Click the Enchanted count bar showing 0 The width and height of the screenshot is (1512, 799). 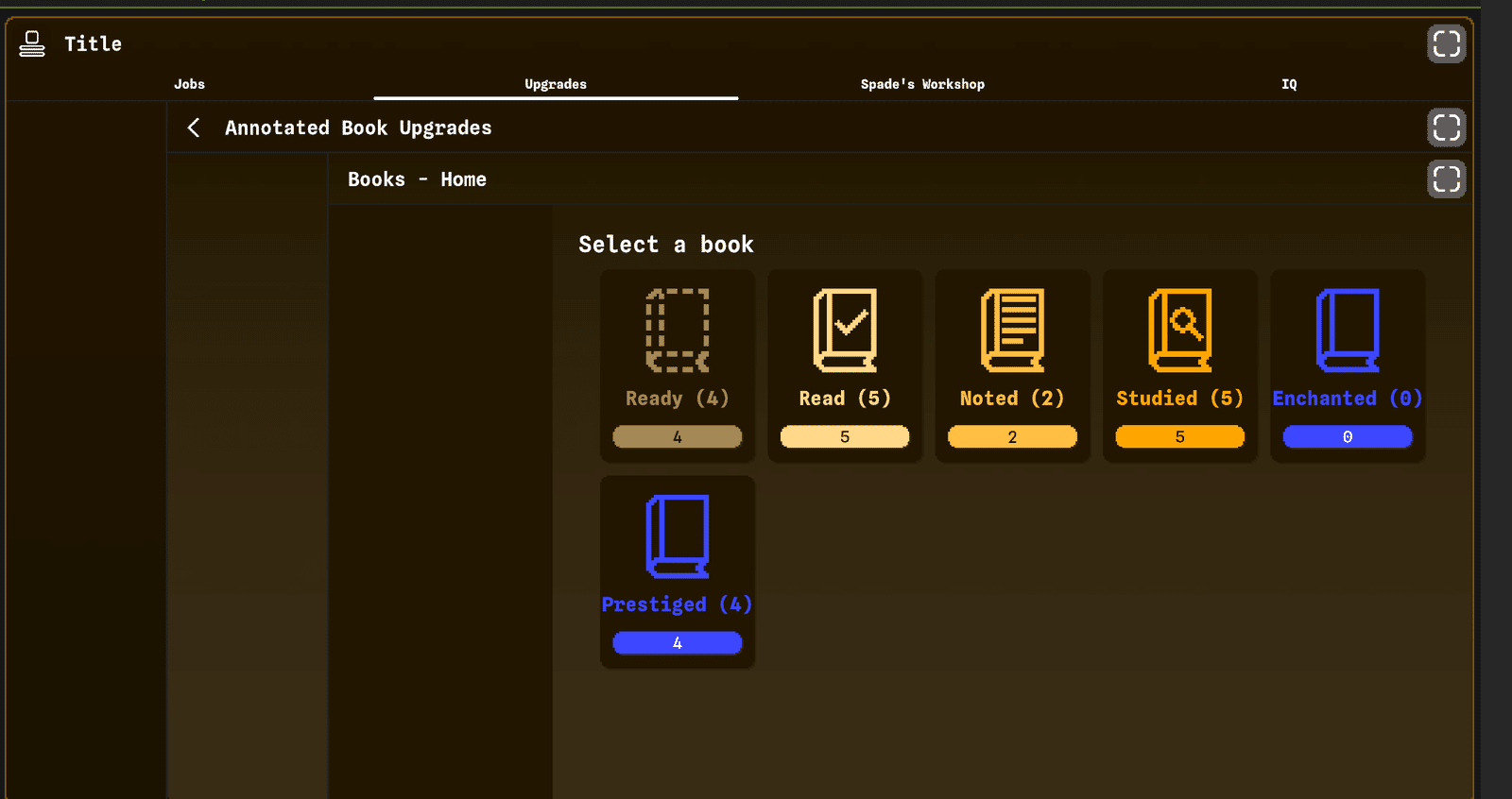click(x=1348, y=436)
